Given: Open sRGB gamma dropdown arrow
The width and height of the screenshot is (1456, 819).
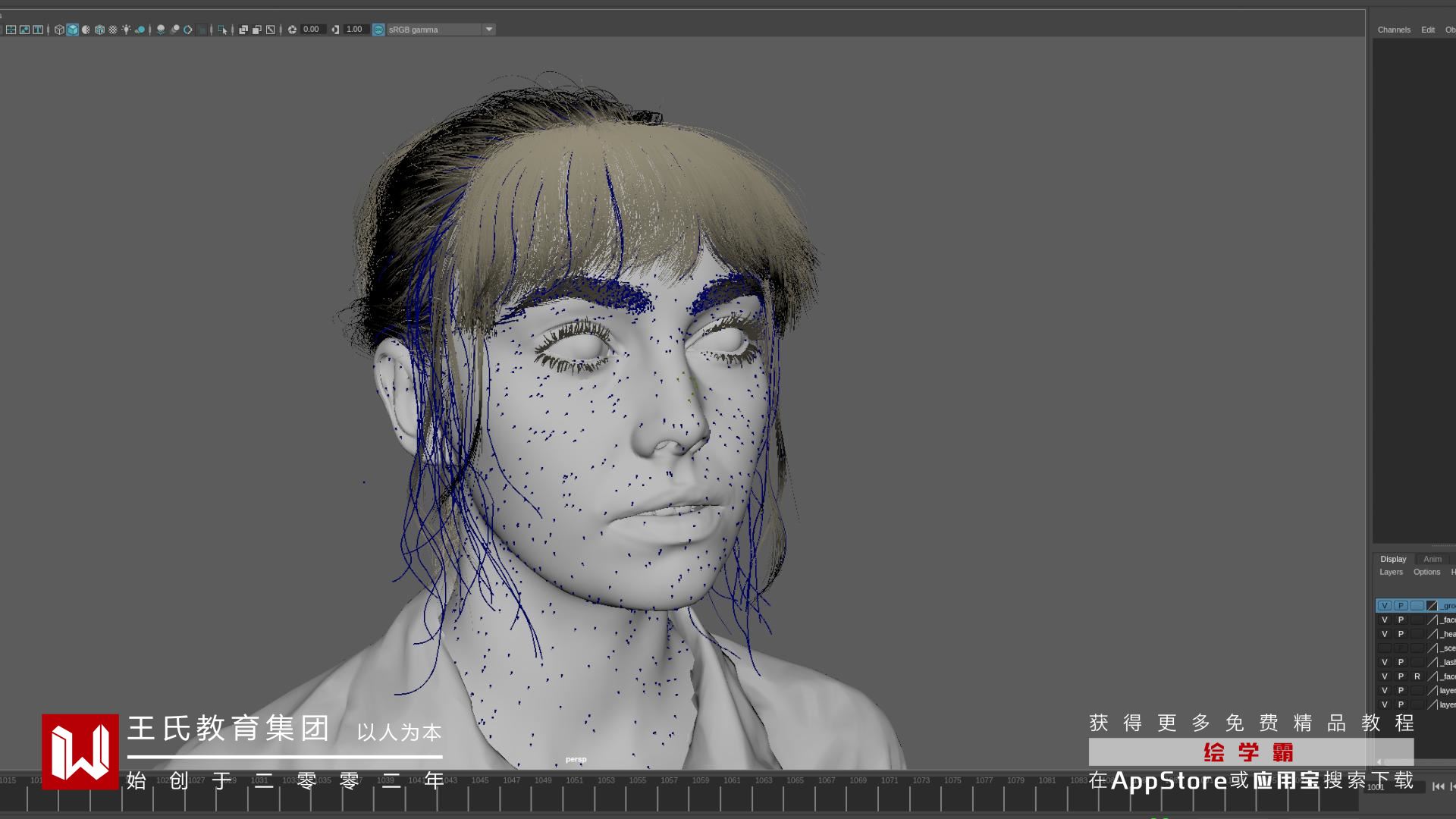Looking at the screenshot, I should [x=489, y=30].
